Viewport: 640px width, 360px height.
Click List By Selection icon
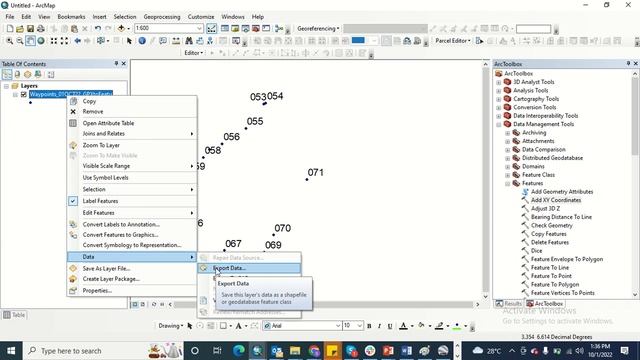38,74
